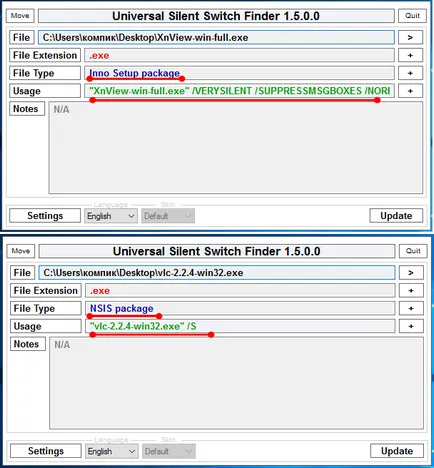Click File Extension label in vlc window
The image size is (434, 468).
46,291
